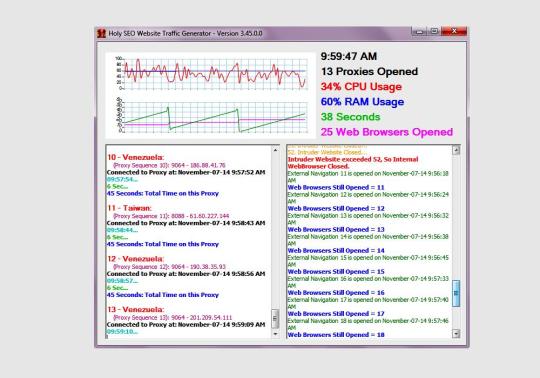The image size is (540, 378).
Task: Click the CPU and RAM usage graph
Action: (x=211, y=74)
